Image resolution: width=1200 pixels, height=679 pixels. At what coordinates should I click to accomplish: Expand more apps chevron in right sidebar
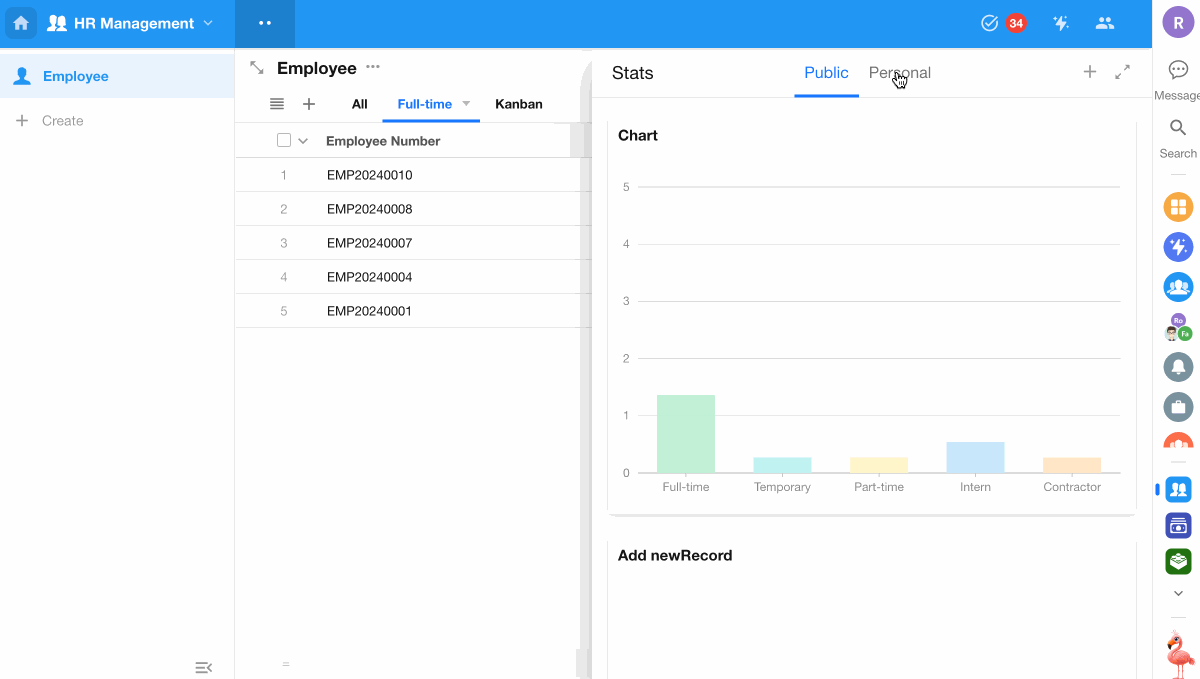[1178, 594]
